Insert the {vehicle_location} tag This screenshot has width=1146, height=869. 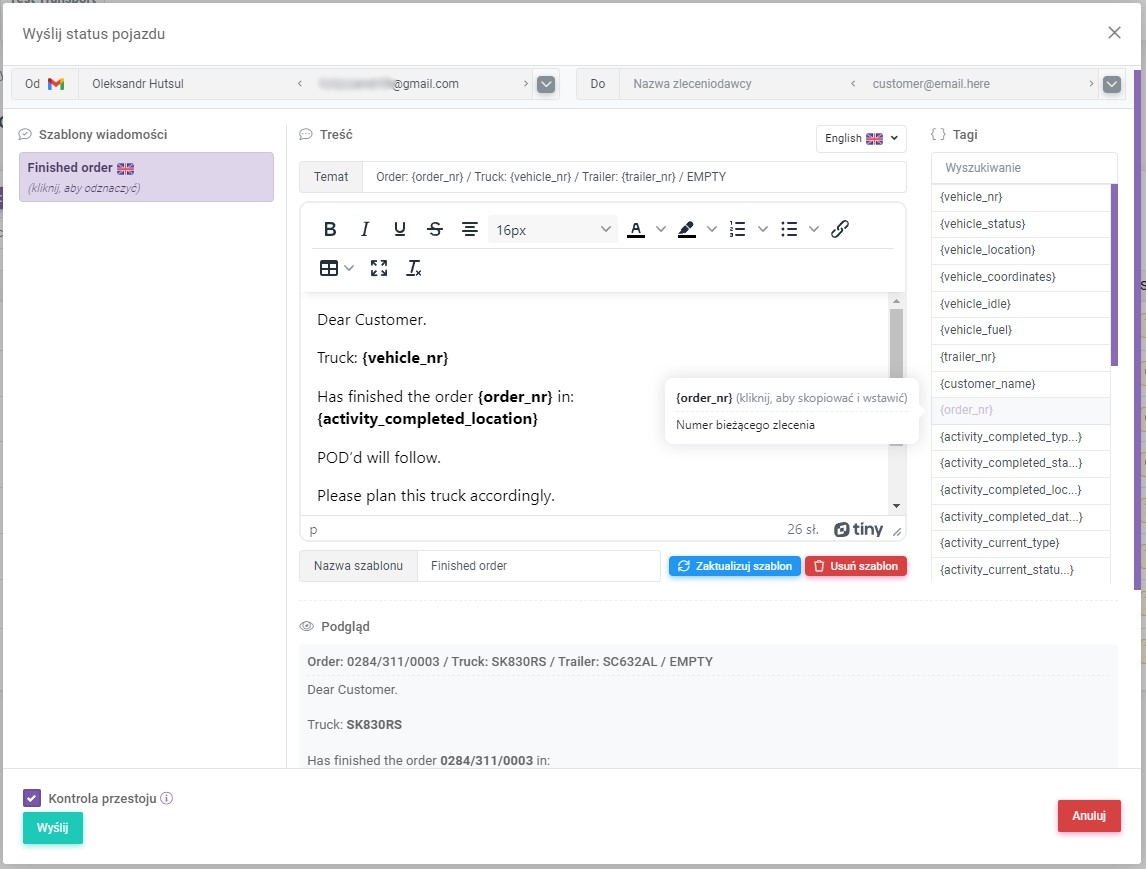click(x=1020, y=250)
